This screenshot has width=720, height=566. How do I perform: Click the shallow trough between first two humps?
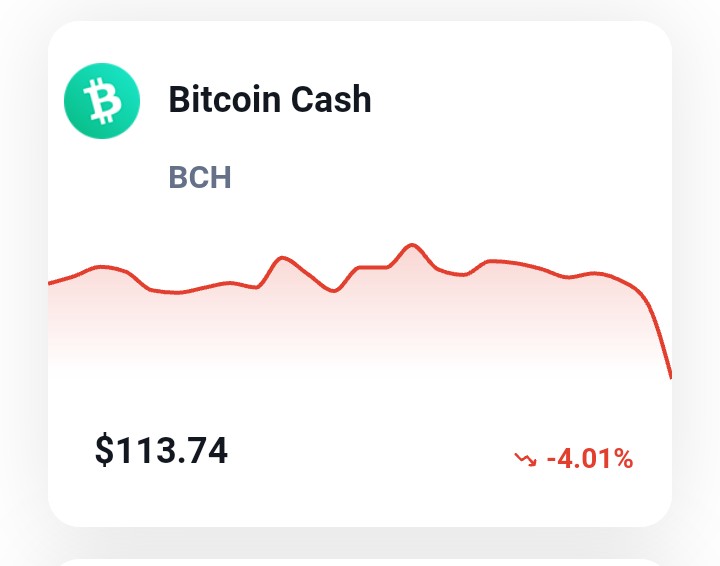pyautogui.click(x=177, y=292)
